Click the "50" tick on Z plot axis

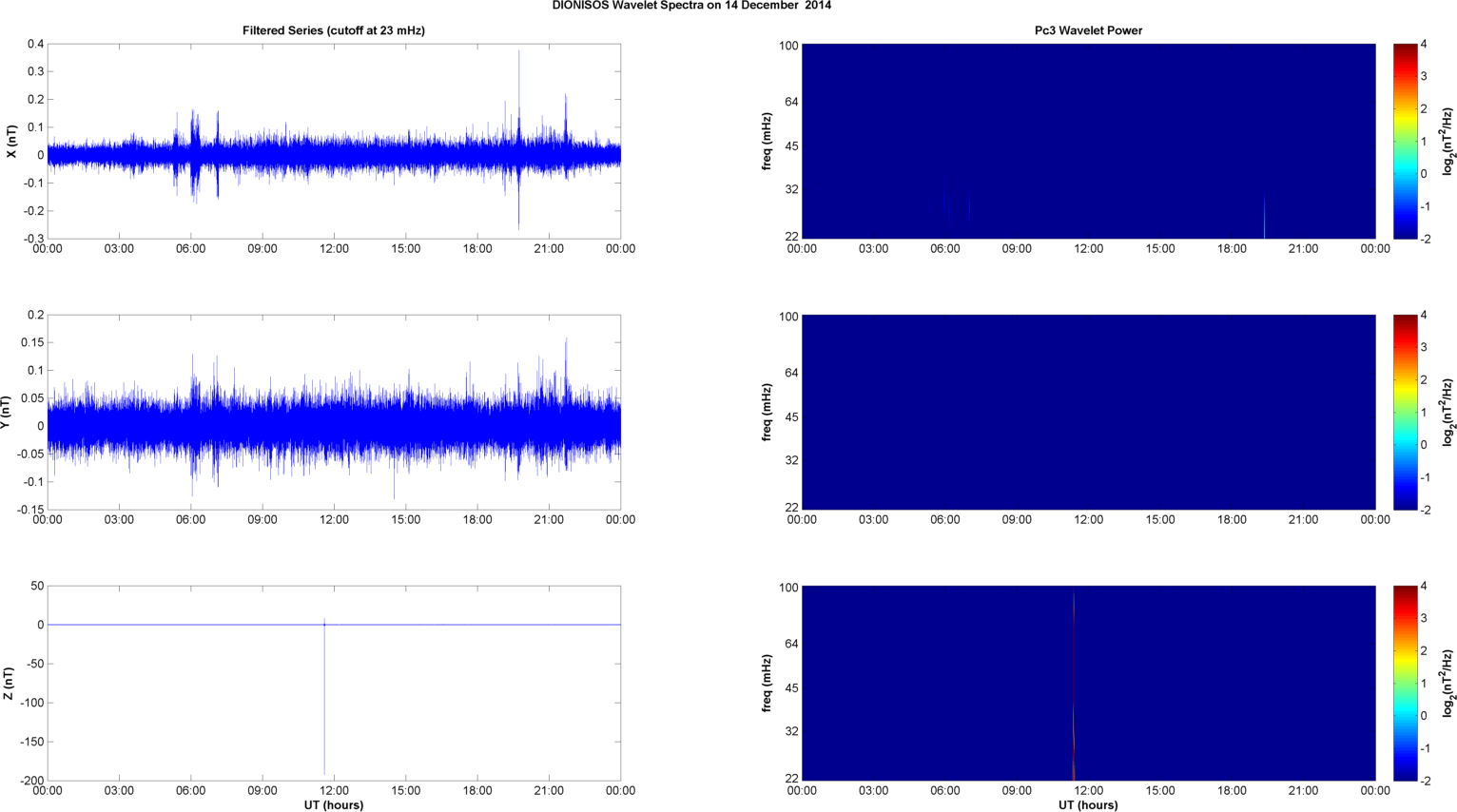pos(38,586)
